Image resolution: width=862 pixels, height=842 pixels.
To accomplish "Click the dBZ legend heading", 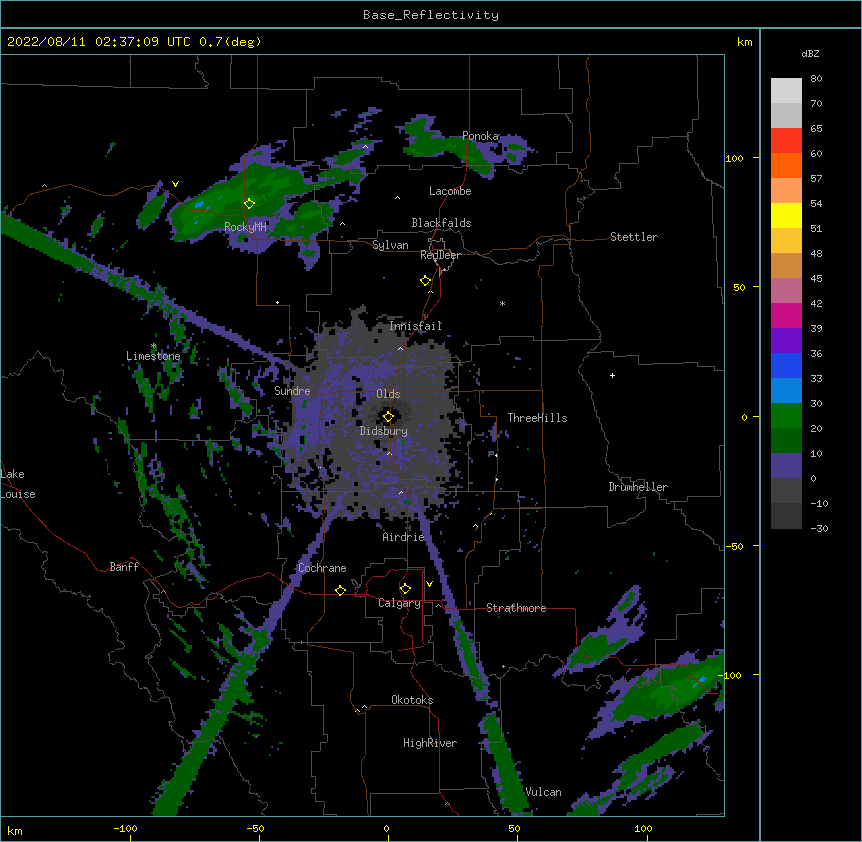I will [x=810, y=53].
